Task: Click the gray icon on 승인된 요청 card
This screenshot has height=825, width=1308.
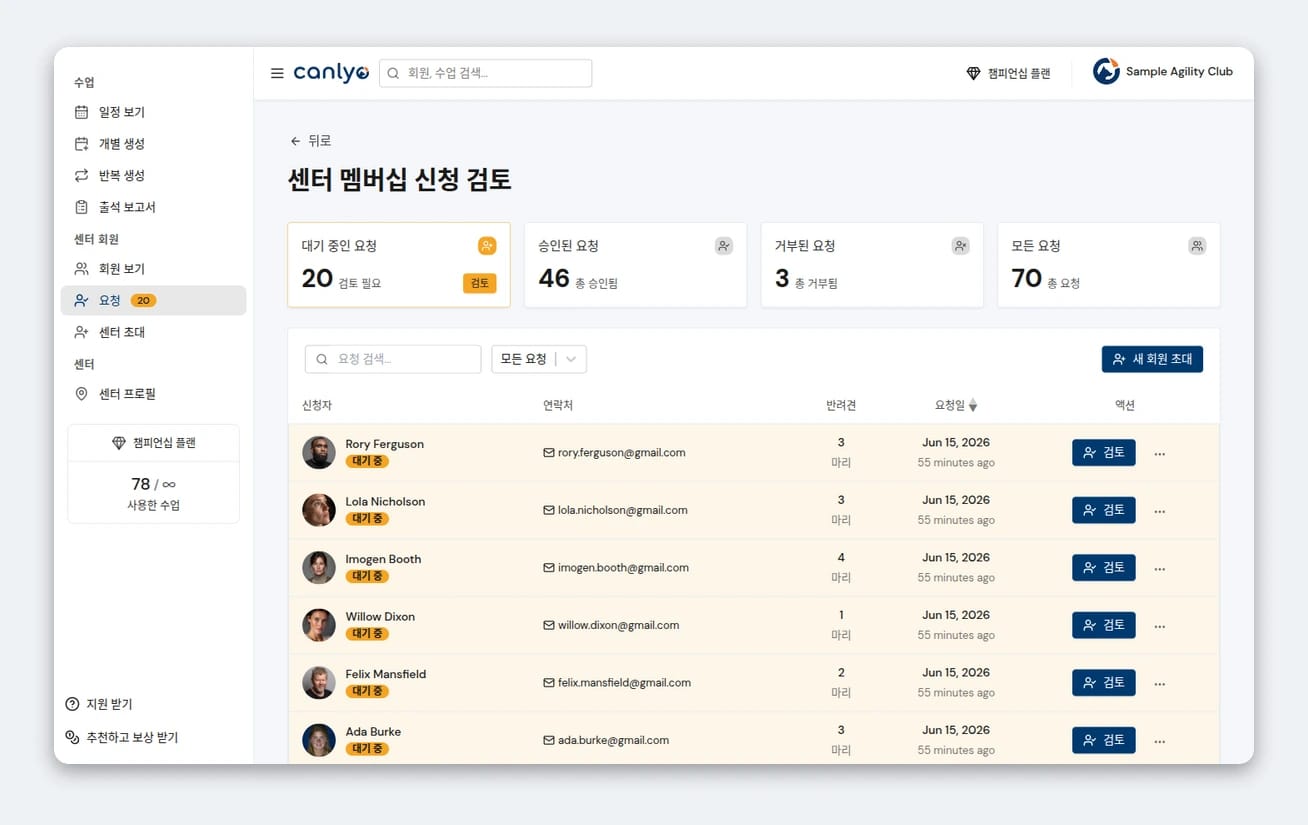Action: 724,245
